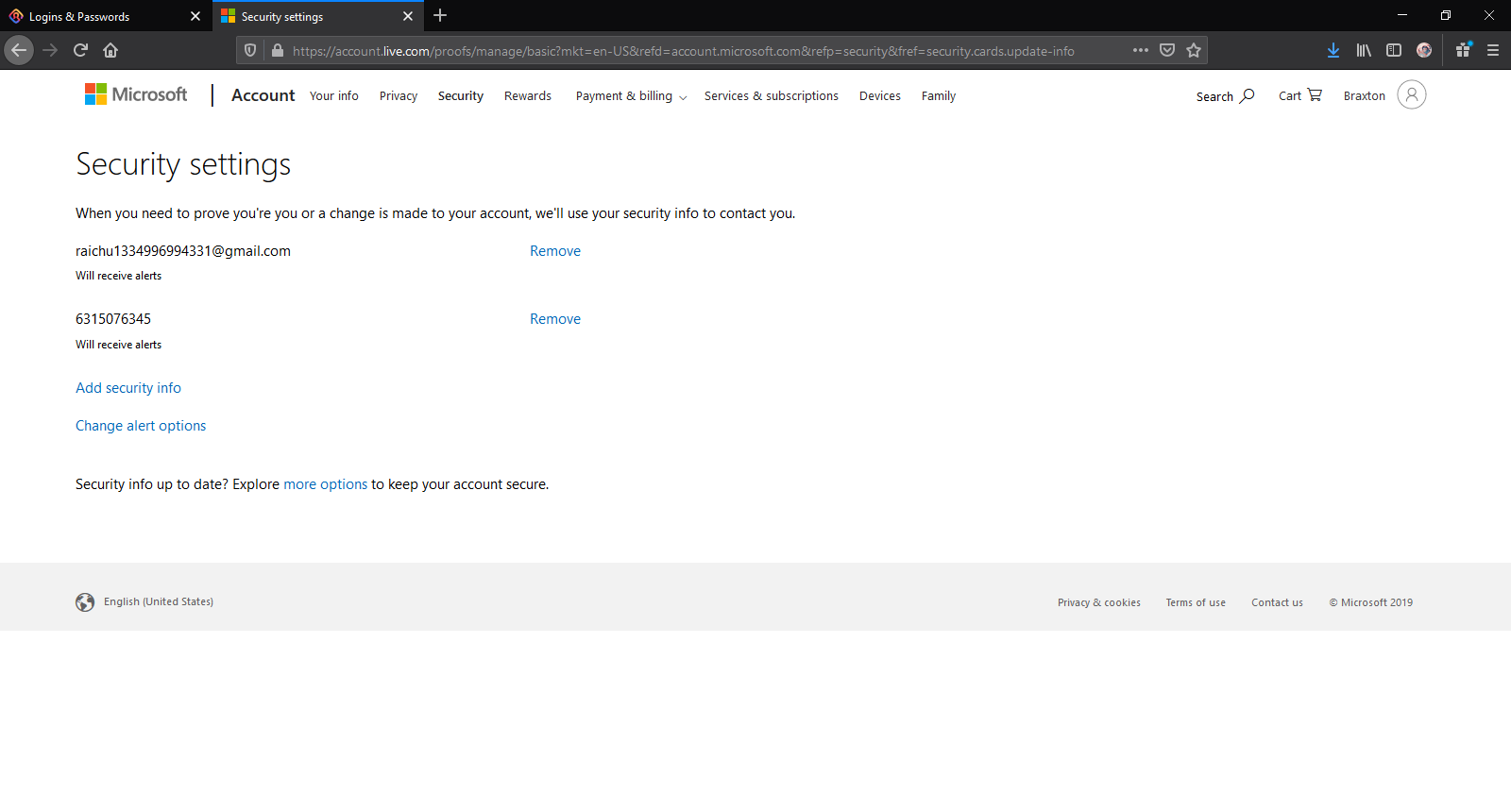The image size is (1511, 812).
Task: Click the raichu1334996994331@gmail.com text
Action: pos(183,251)
